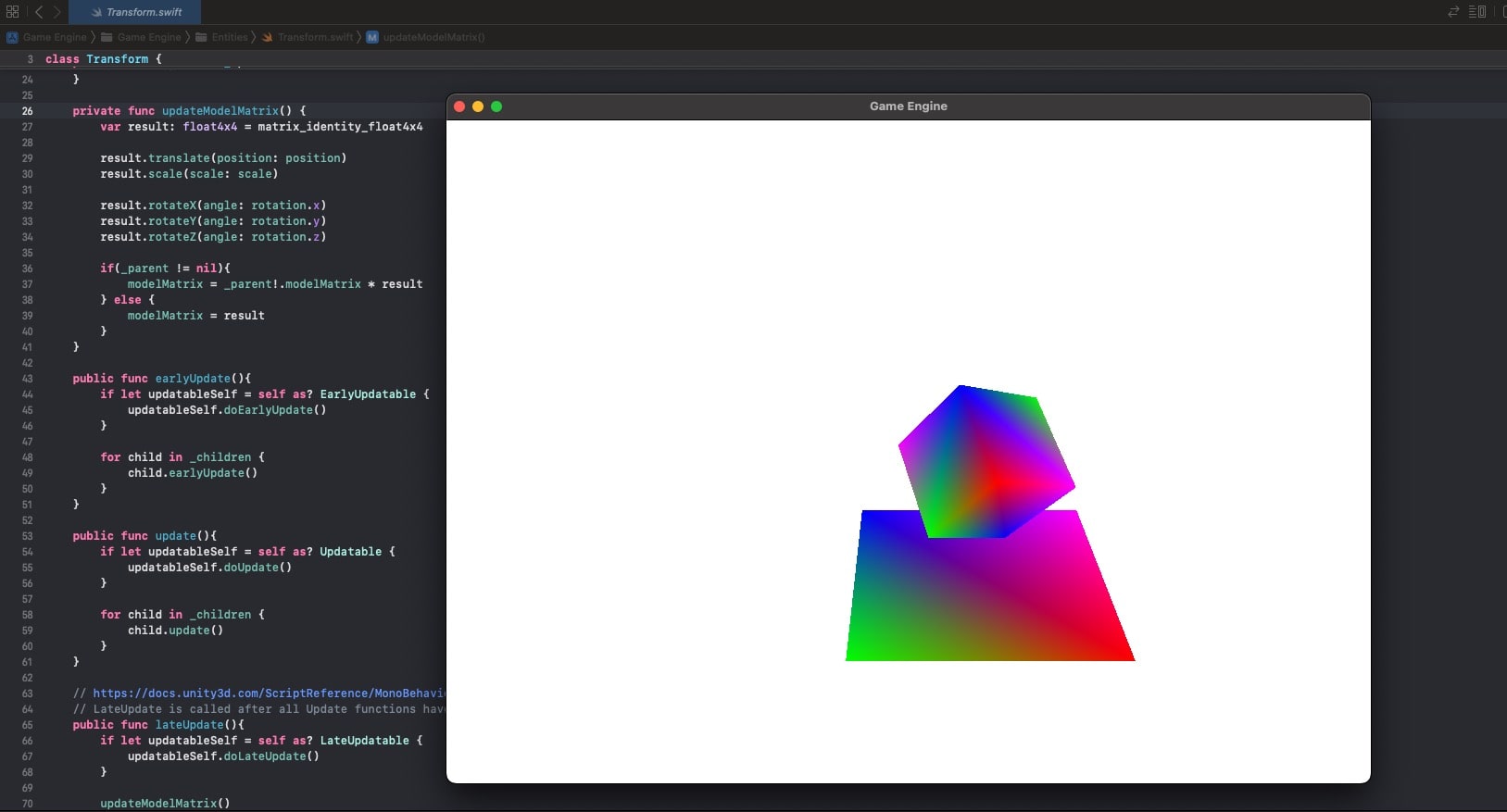The height and width of the screenshot is (812, 1507).
Task: Click 'lateUpdate' function name on line 65
Action: pyautogui.click(x=190, y=725)
